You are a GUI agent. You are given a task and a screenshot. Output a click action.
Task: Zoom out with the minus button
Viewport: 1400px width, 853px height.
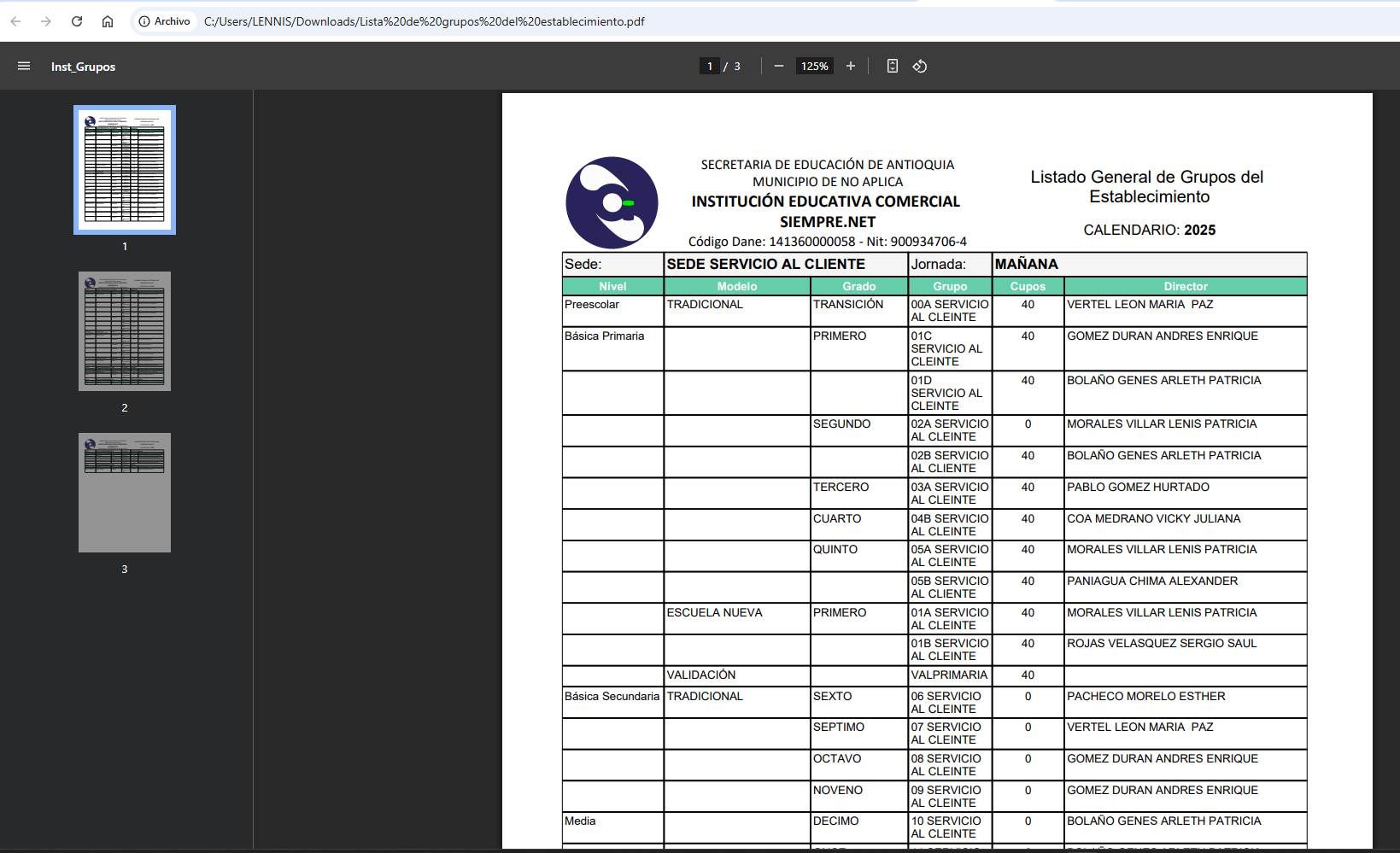tap(779, 66)
